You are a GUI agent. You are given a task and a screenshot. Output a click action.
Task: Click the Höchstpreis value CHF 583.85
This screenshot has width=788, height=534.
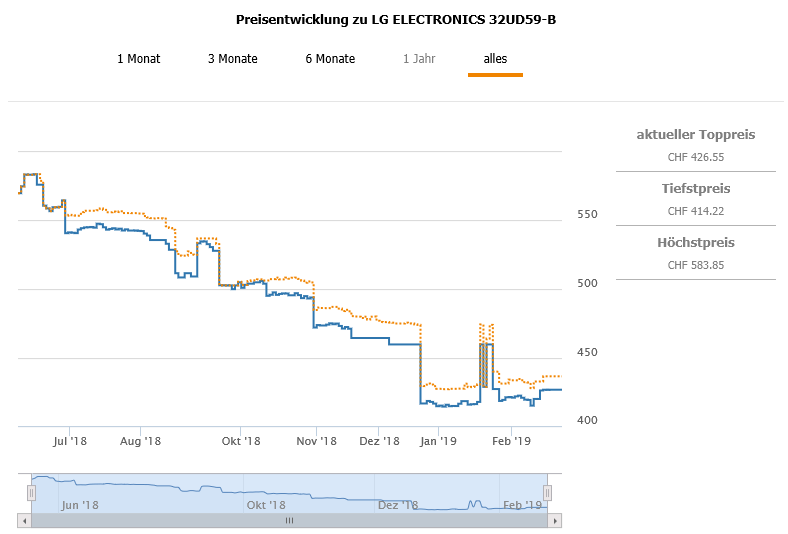click(x=695, y=265)
